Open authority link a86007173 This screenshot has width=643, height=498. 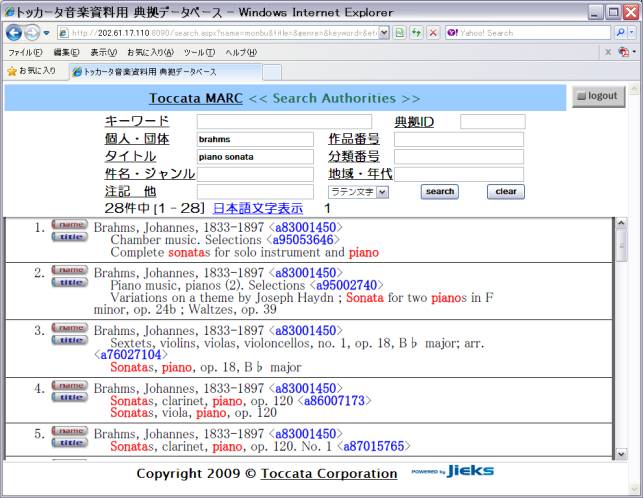click(x=334, y=400)
